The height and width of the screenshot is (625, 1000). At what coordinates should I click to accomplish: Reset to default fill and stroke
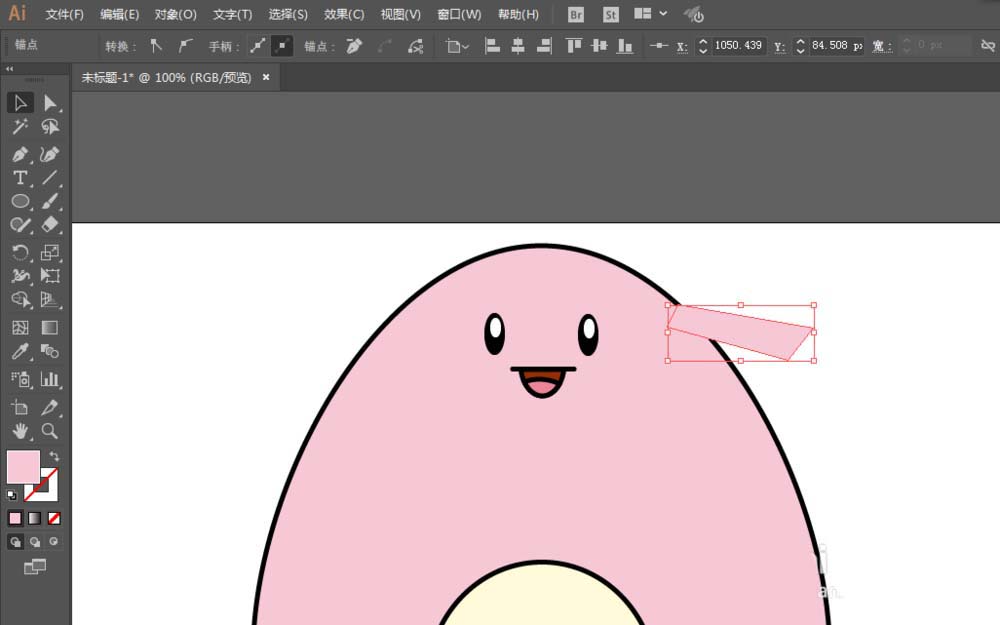point(12,494)
